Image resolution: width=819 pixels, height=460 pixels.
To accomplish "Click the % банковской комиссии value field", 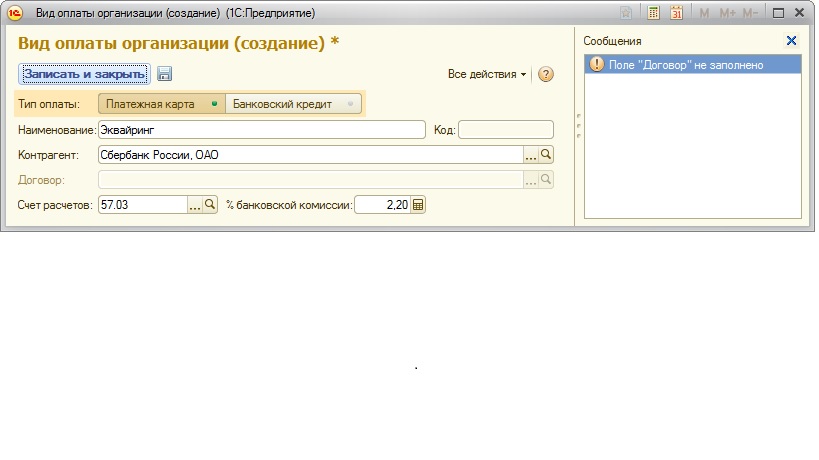I will 382,204.
